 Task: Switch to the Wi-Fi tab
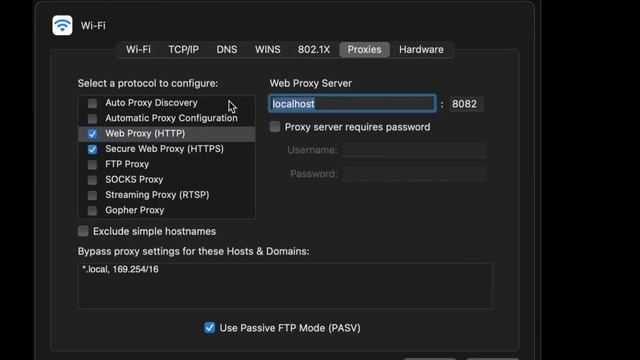click(x=138, y=49)
